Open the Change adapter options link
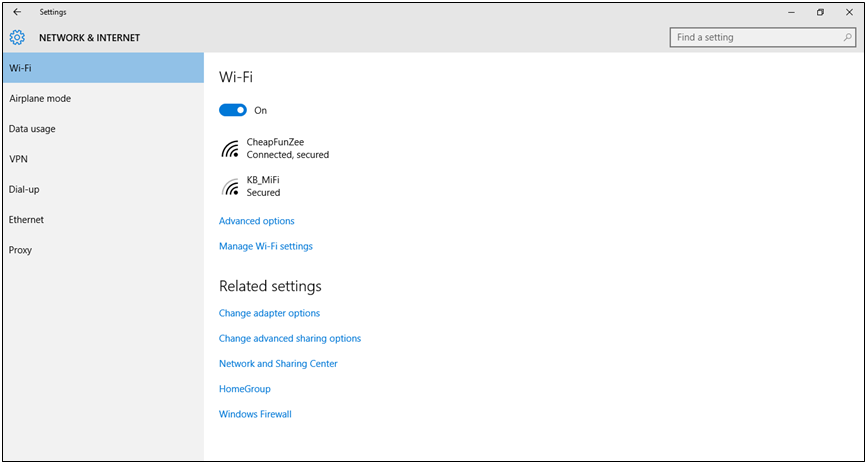The width and height of the screenshot is (866, 463). point(270,313)
